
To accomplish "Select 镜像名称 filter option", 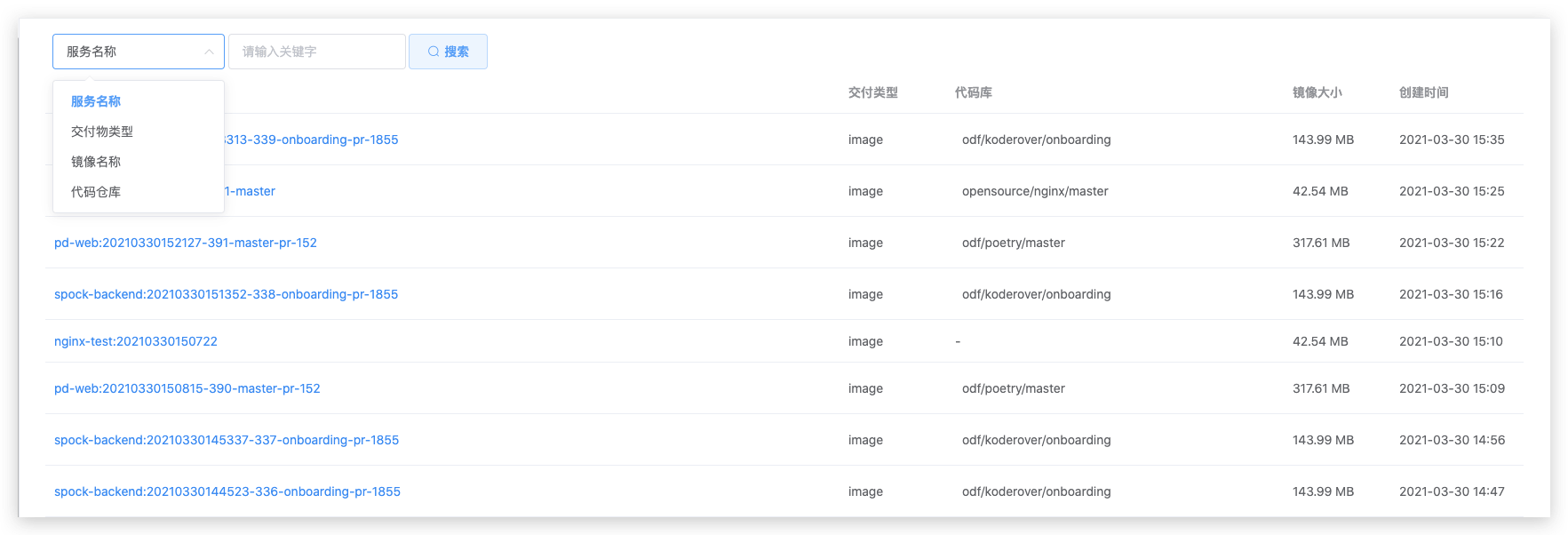I will point(96,162).
